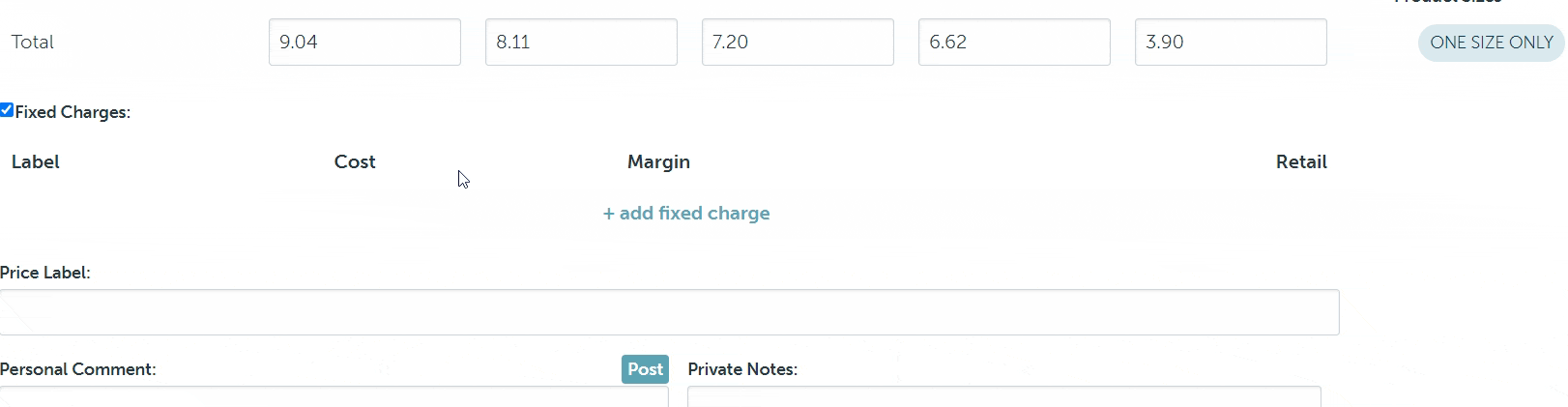Click the "Personal Comment:" caption text
Screen dimensions: 1568x407
pos(78,369)
